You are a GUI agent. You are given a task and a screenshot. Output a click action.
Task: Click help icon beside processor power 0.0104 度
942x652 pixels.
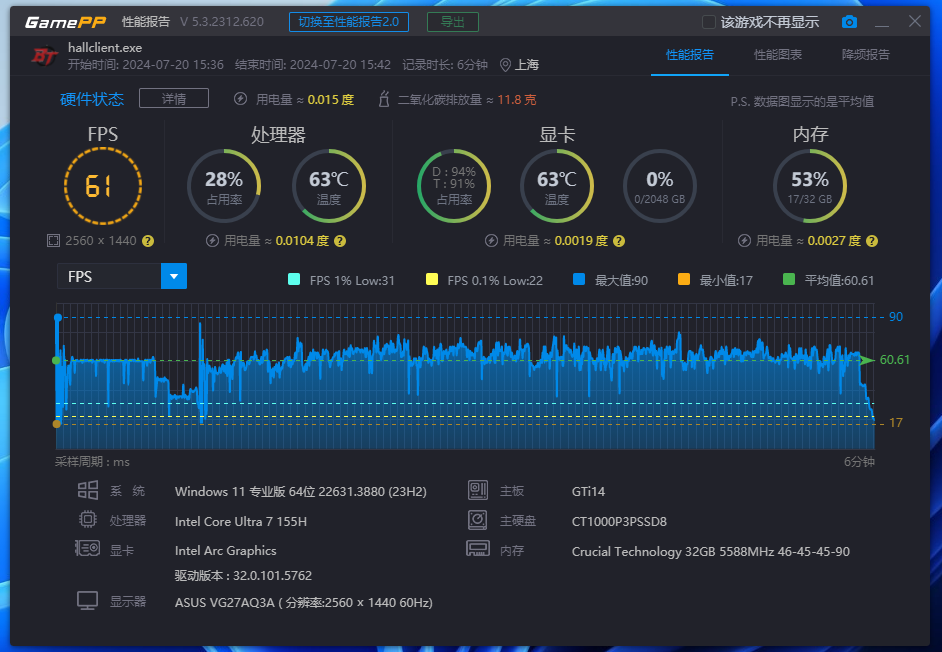[x=339, y=241]
